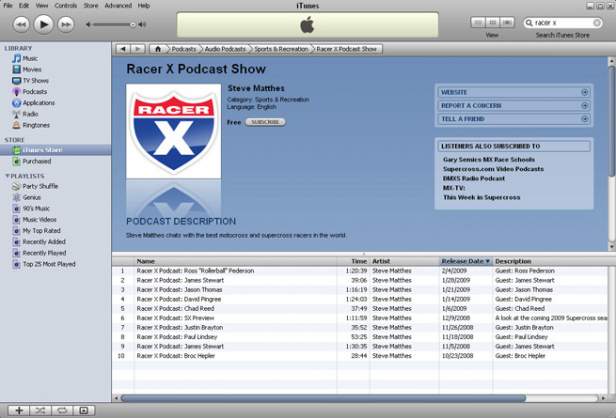Click the Subscribe button
The height and width of the screenshot is (418, 616).
[x=265, y=122]
